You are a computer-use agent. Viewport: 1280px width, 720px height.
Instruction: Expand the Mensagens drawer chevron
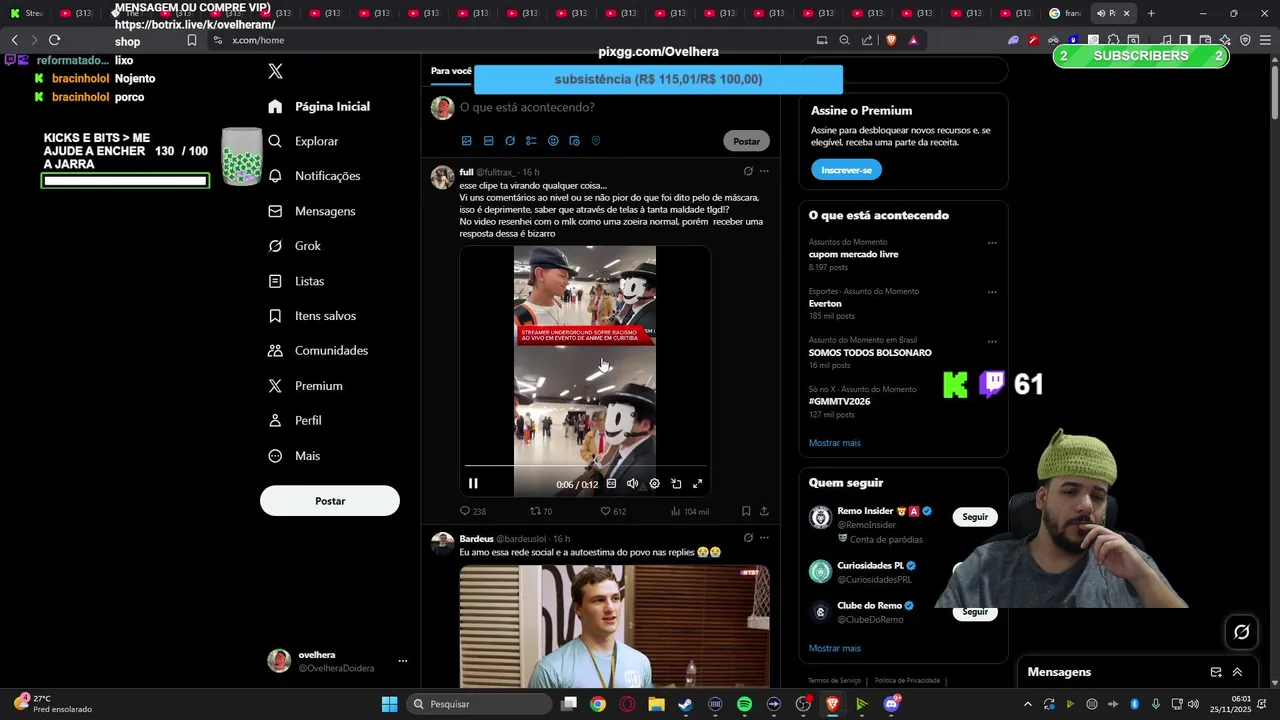coord(1237,672)
